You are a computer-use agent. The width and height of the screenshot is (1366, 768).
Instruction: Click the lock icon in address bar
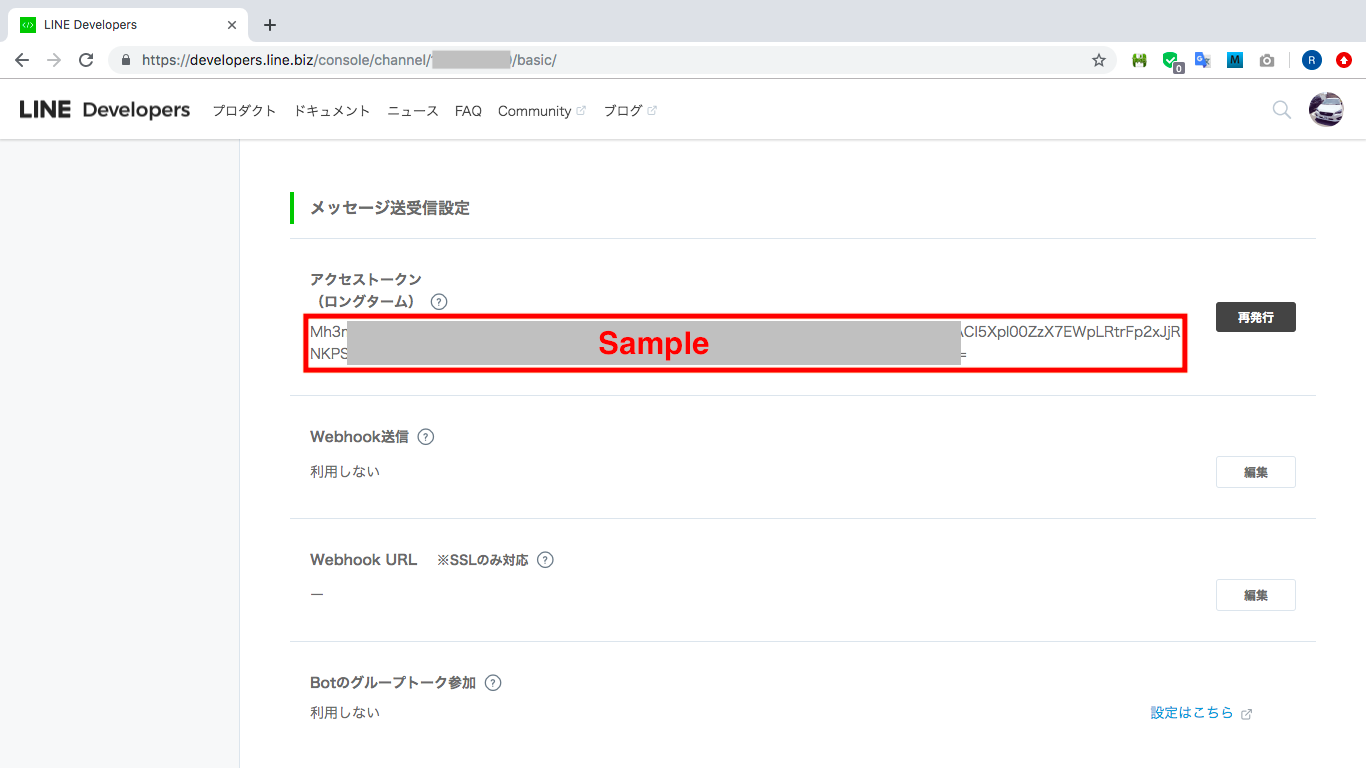pyautogui.click(x=126, y=60)
